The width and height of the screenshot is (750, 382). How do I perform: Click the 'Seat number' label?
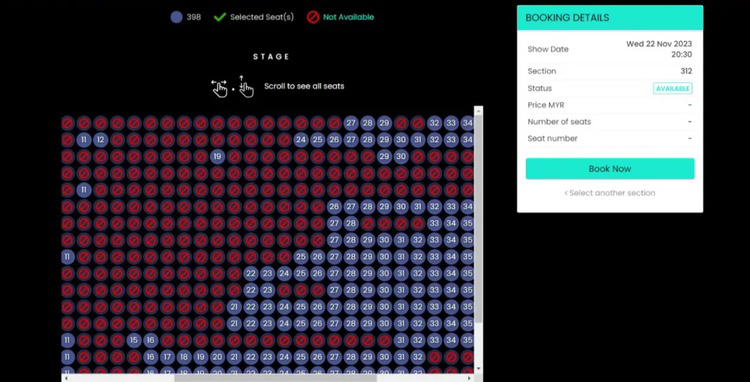coord(552,139)
